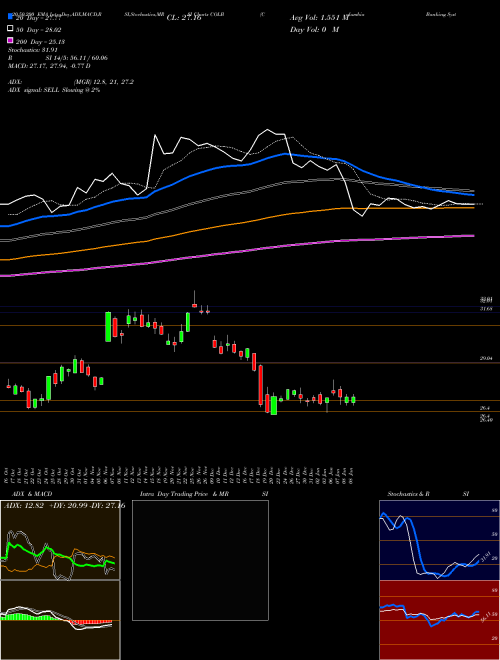500x660 pixels.
Task: Click the magenta 200 Day legend swatch
Action: [x=10, y=41]
